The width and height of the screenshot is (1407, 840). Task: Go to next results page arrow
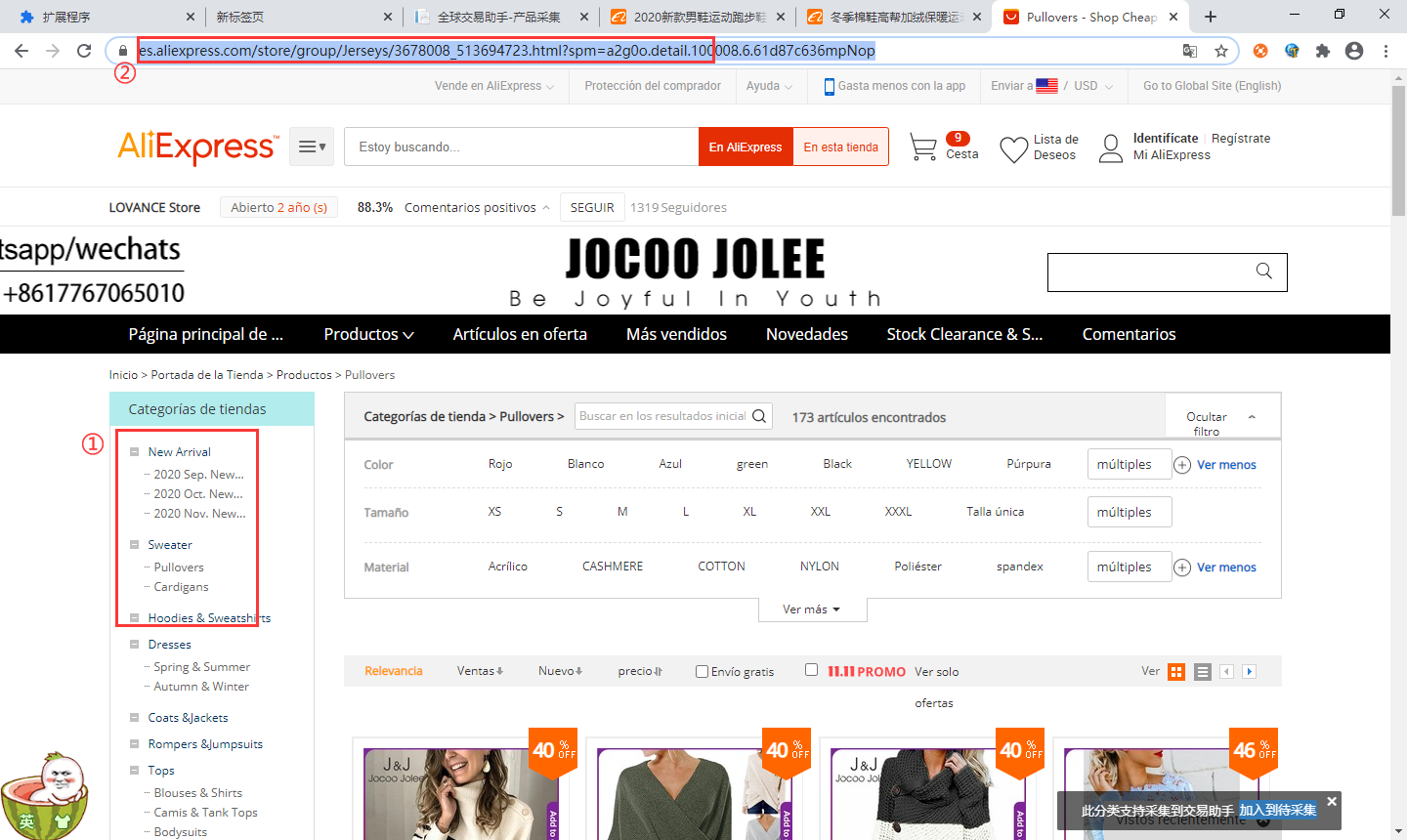point(1249,671)
